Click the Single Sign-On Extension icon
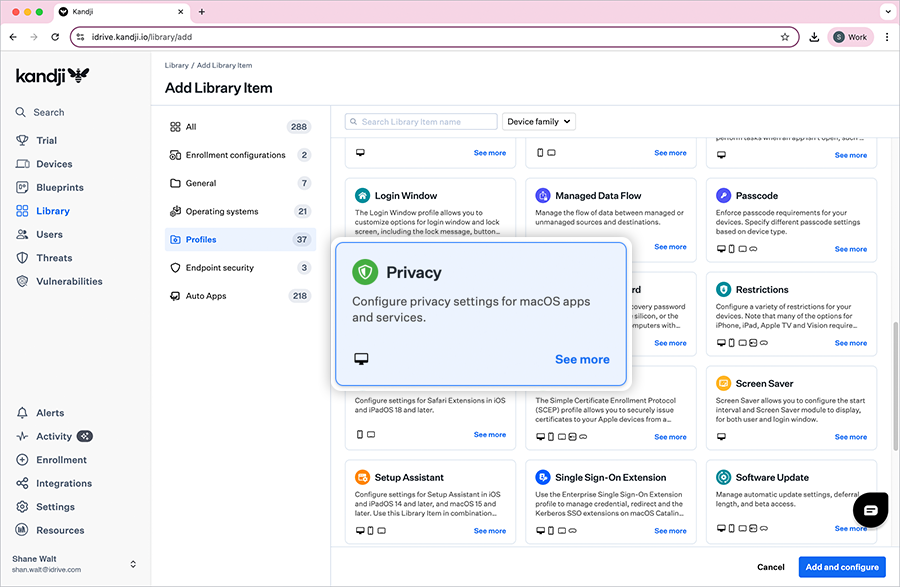This screenshot has width=900, height=587. [543, 477]
